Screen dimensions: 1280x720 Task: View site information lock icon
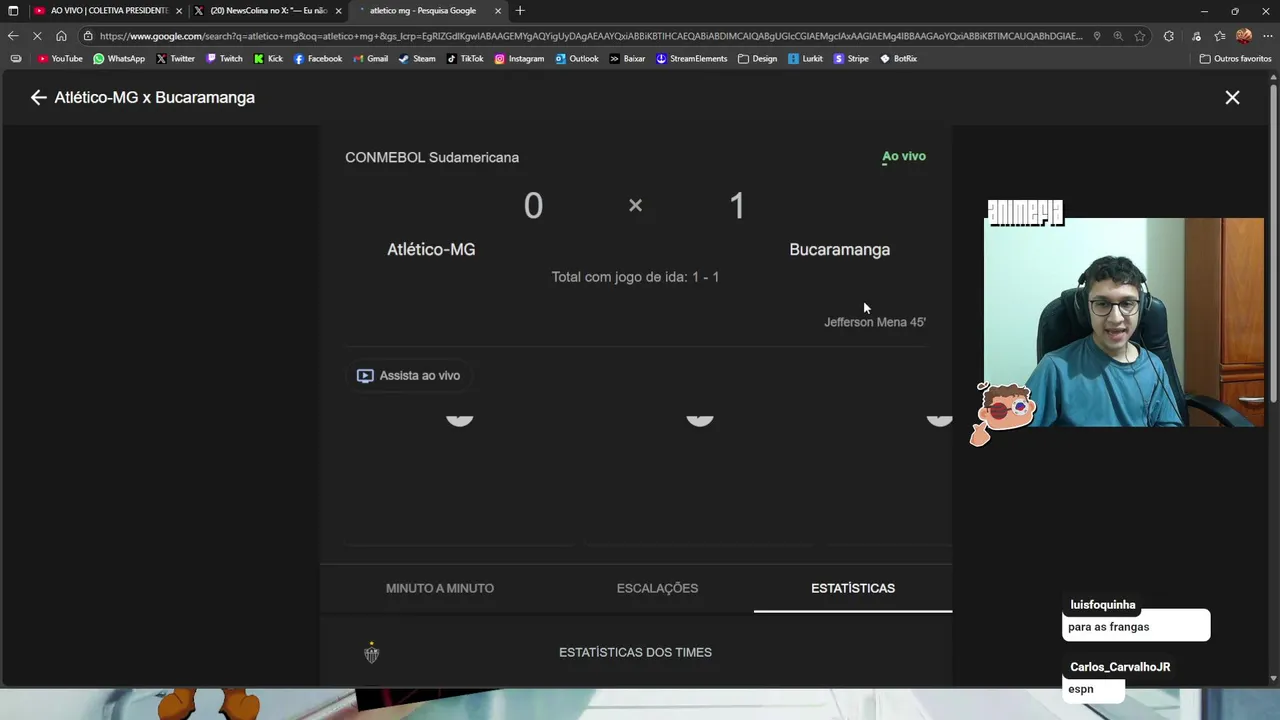pos(89,36)
